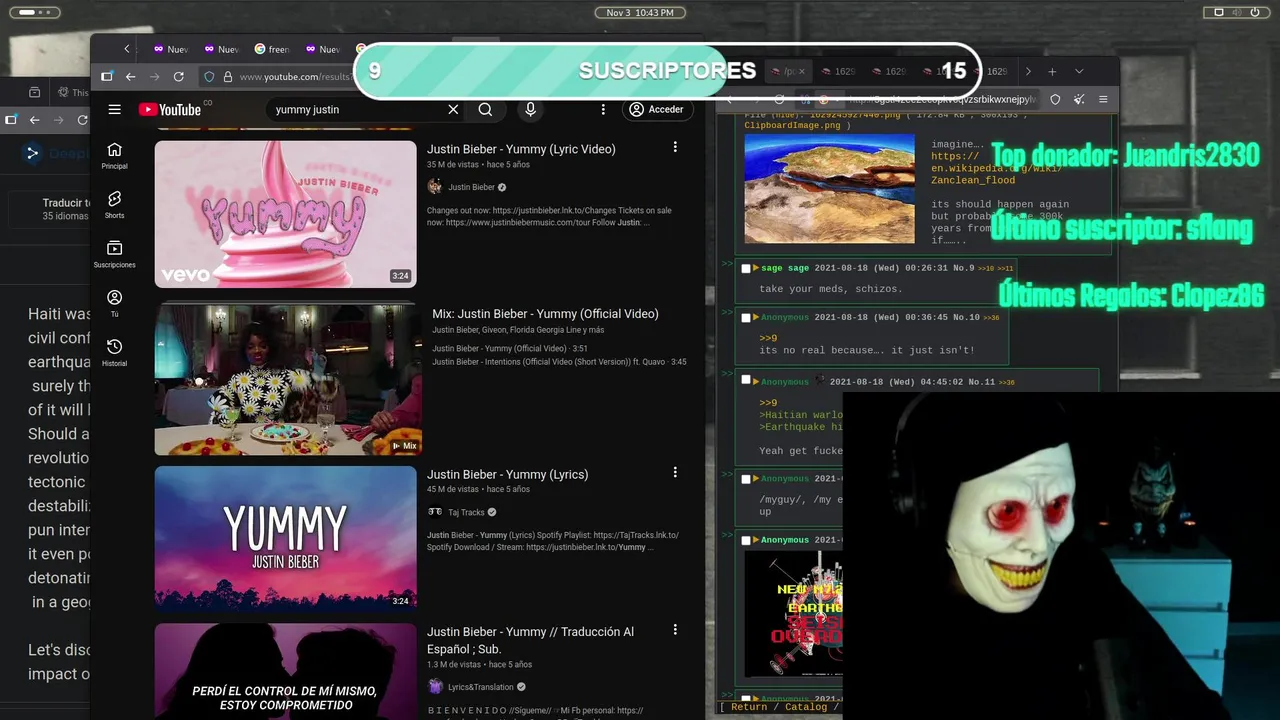This screenshot has width=1280, height=720.
Task: Open the imageboard browser hamburger menu
Action: point(1103,99)
